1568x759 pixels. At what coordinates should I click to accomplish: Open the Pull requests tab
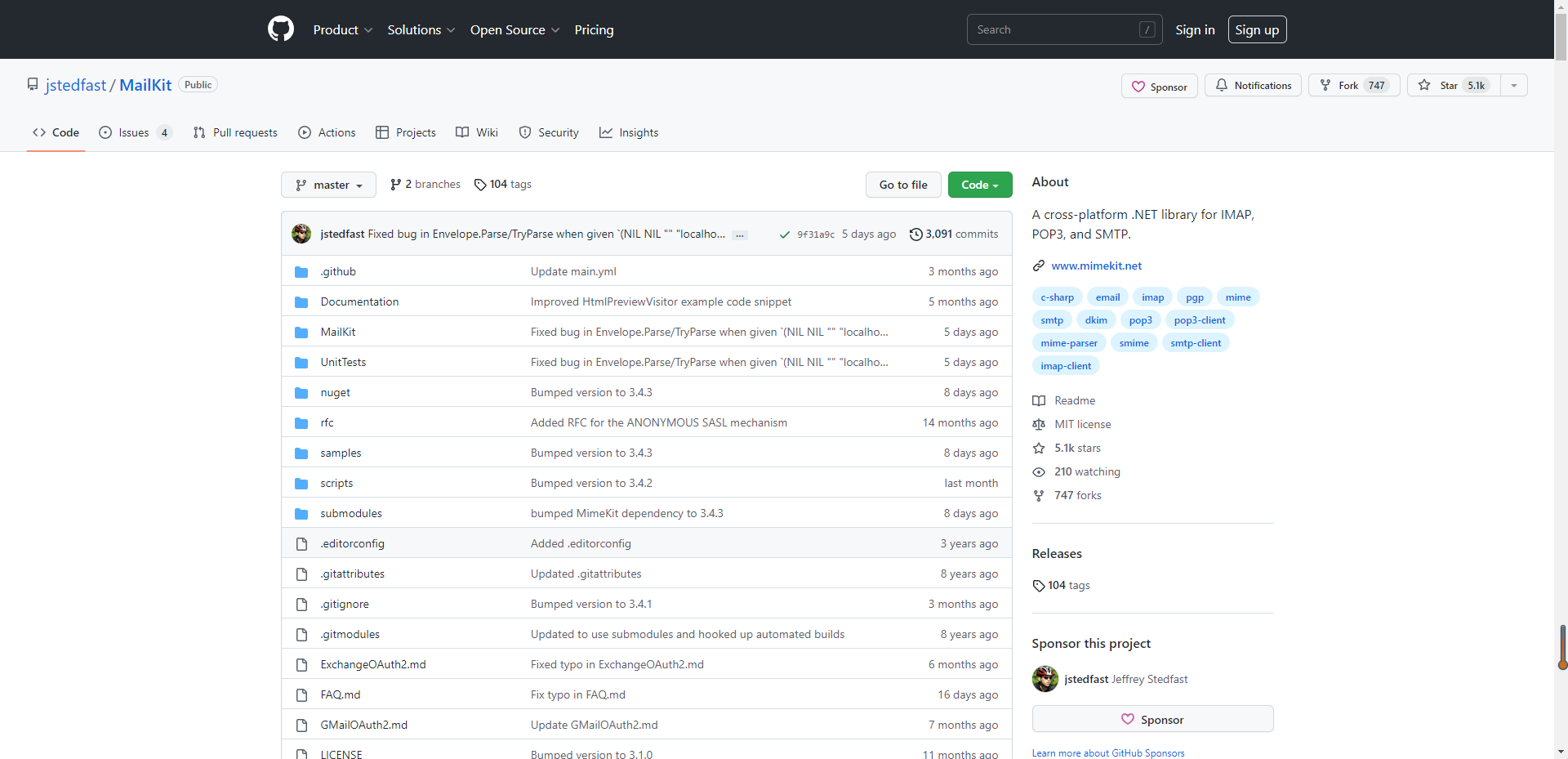pos(235,132)
